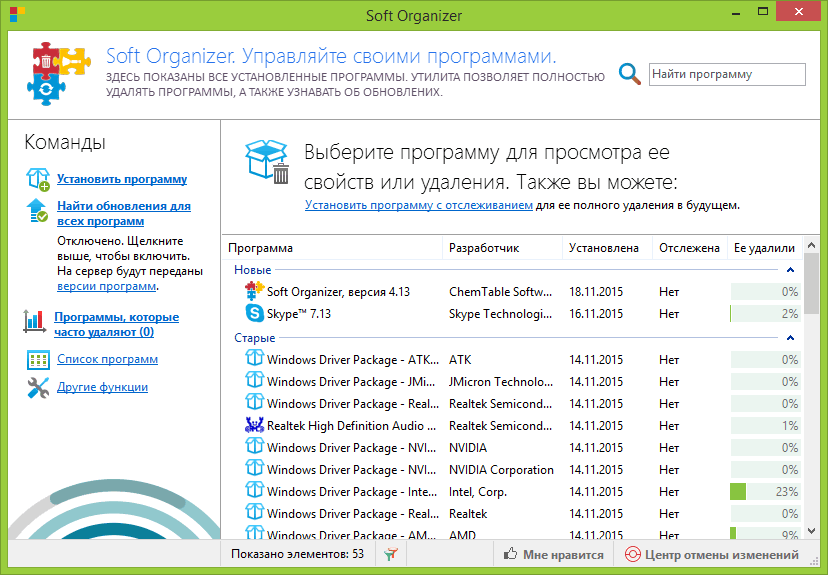Click the Realtek High Definition Audio crab icon

[254, 426]
